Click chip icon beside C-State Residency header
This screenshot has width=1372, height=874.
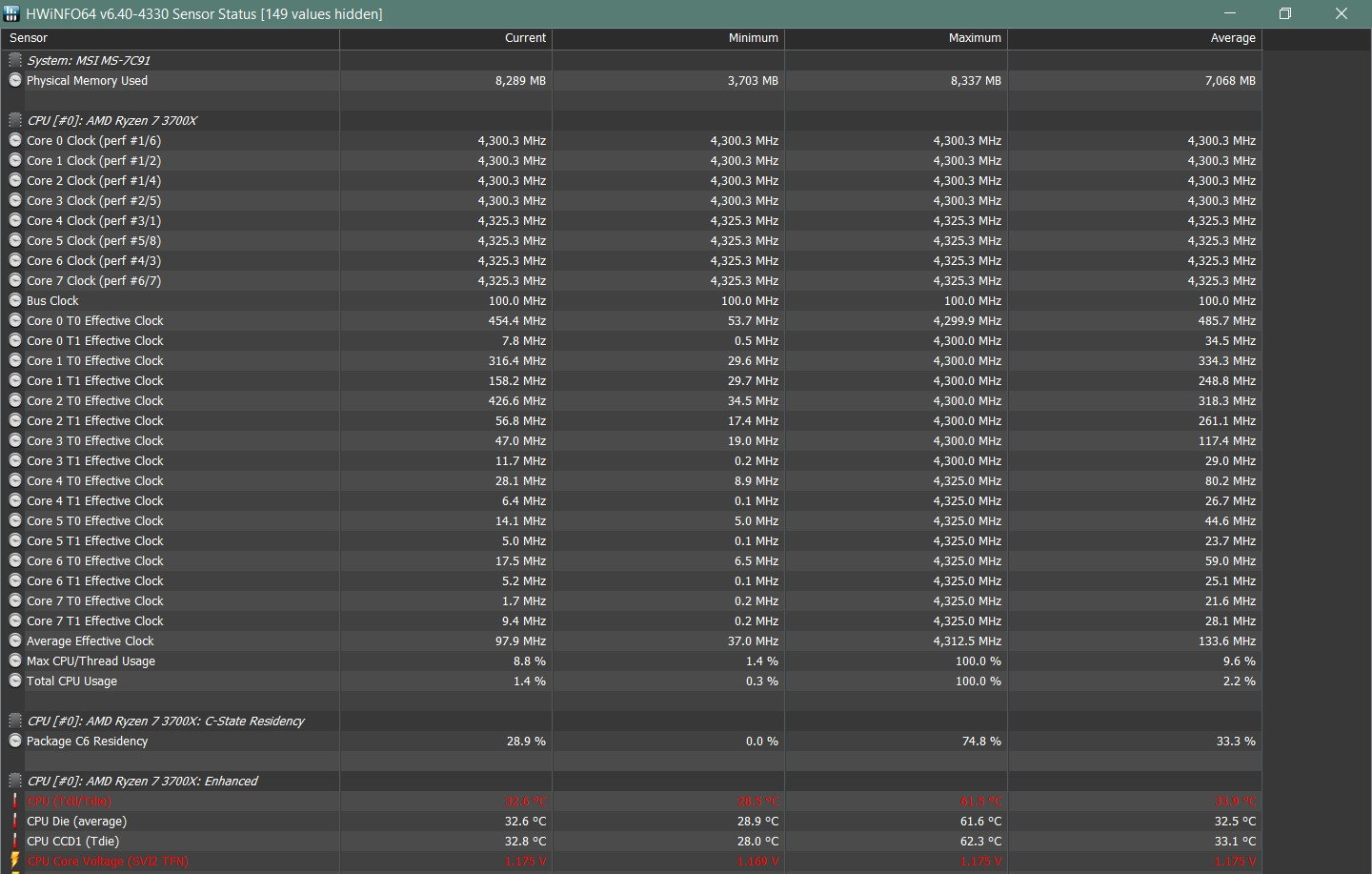click(x=14, y=721)
